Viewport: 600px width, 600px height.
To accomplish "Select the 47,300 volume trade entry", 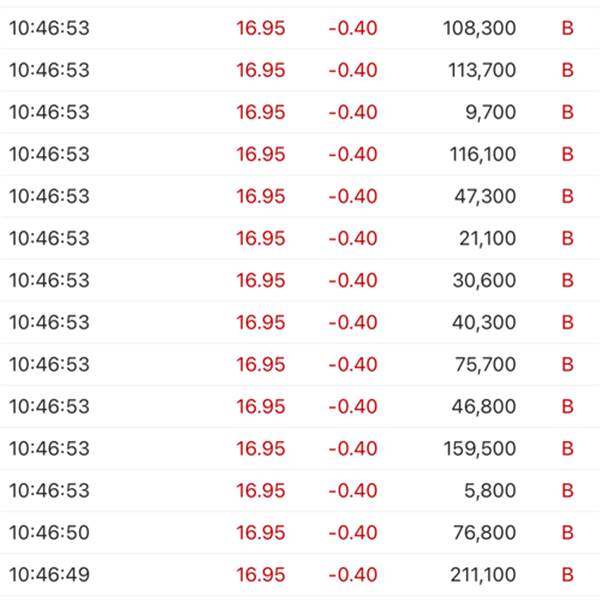I will (300, 196).
